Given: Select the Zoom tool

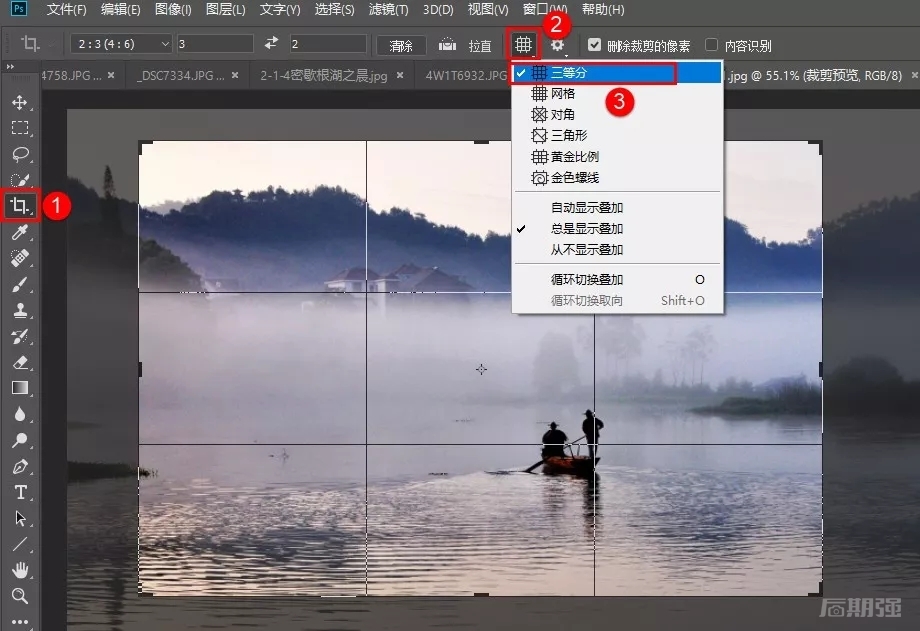Looking at the screenshot, I should click(x=20, y=596).
